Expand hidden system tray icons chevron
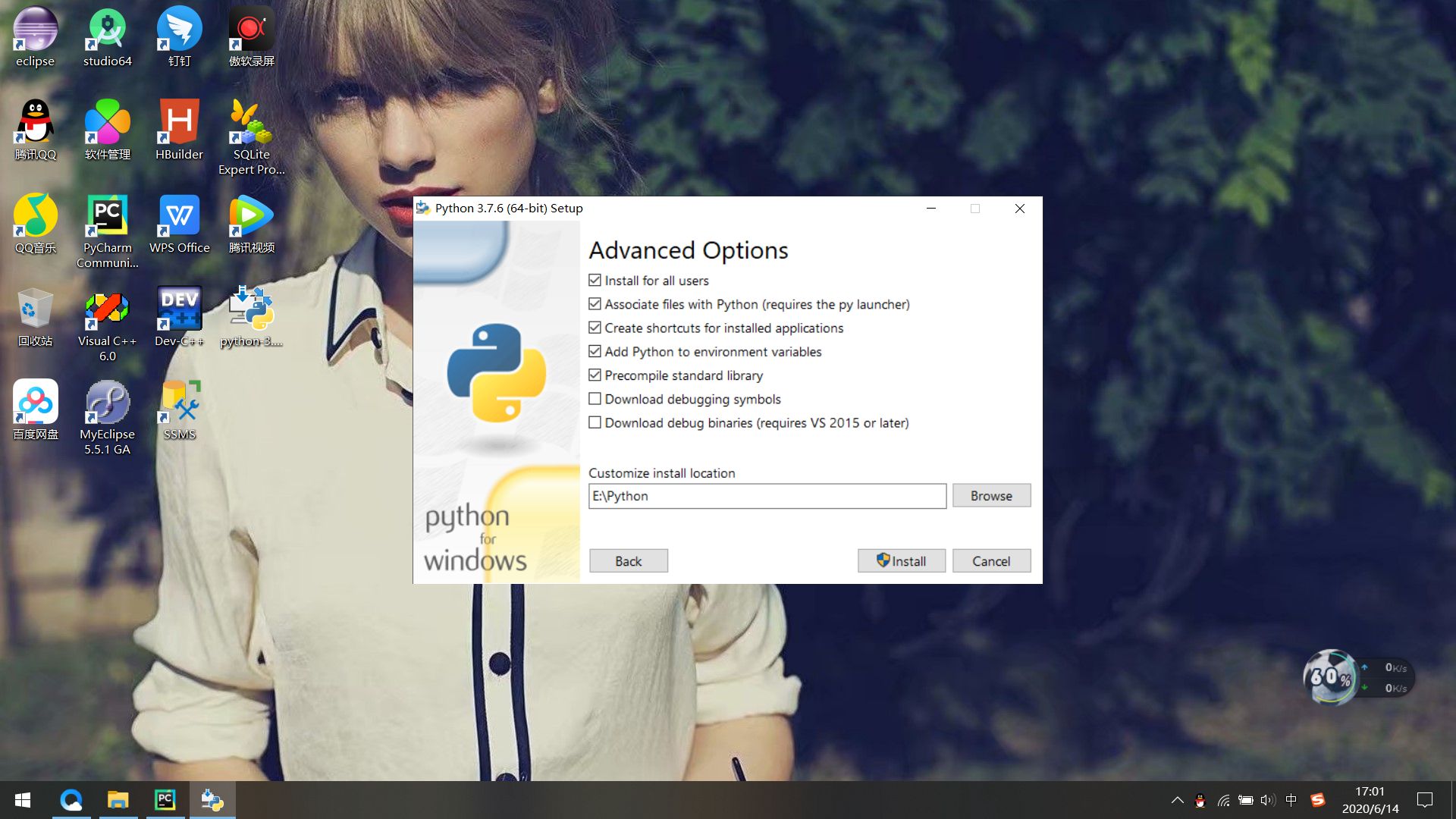Screen dimensions: 1456x819 coord(1177,800)
